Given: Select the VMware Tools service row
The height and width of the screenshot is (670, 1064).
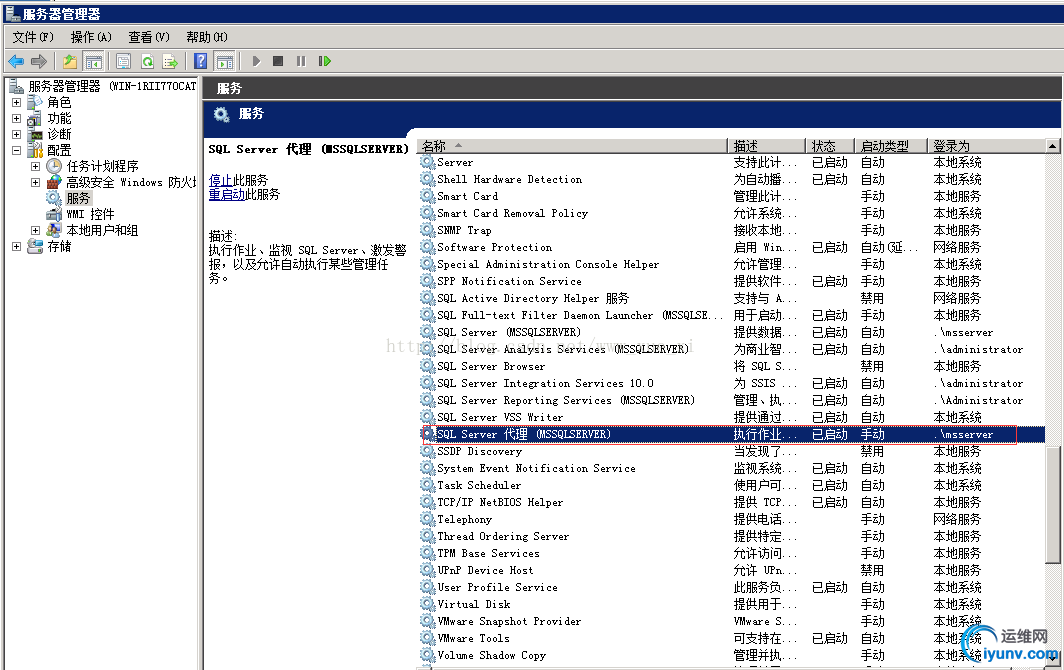Looking at the screenshot, I should [x=732, y=638].
